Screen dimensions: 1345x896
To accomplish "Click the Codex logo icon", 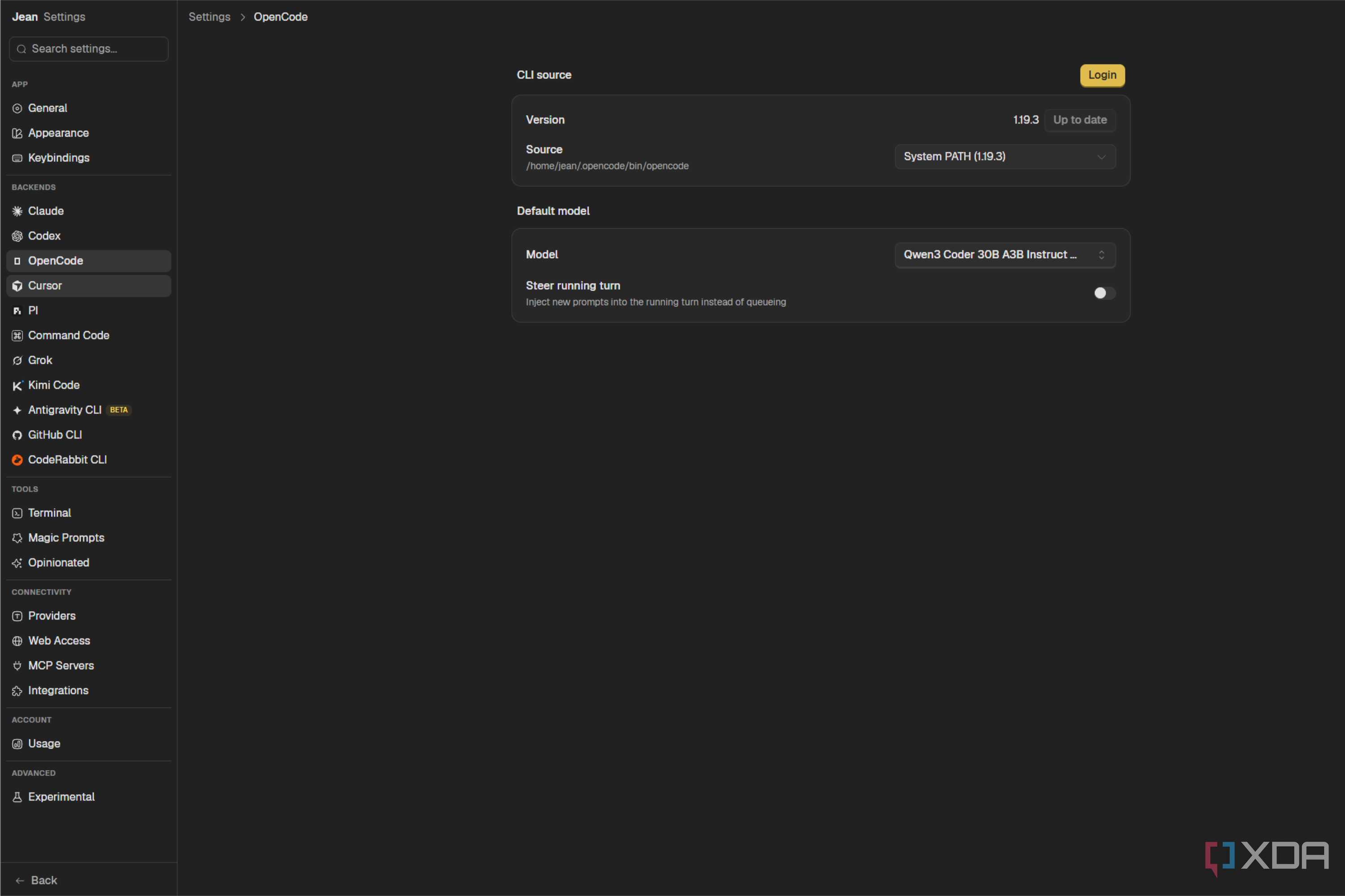I will click(x=17, y=236).
